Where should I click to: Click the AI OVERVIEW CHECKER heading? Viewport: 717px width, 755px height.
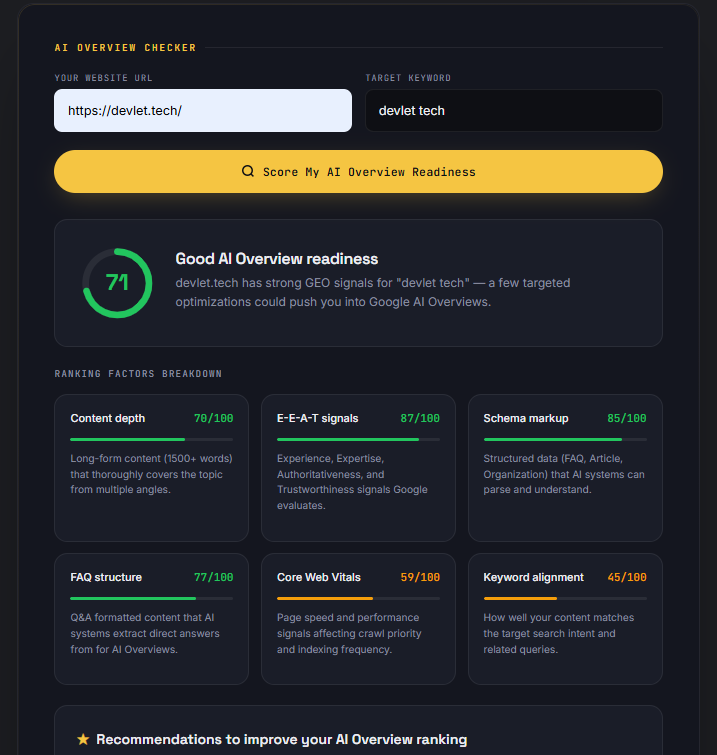pos(125,48)
